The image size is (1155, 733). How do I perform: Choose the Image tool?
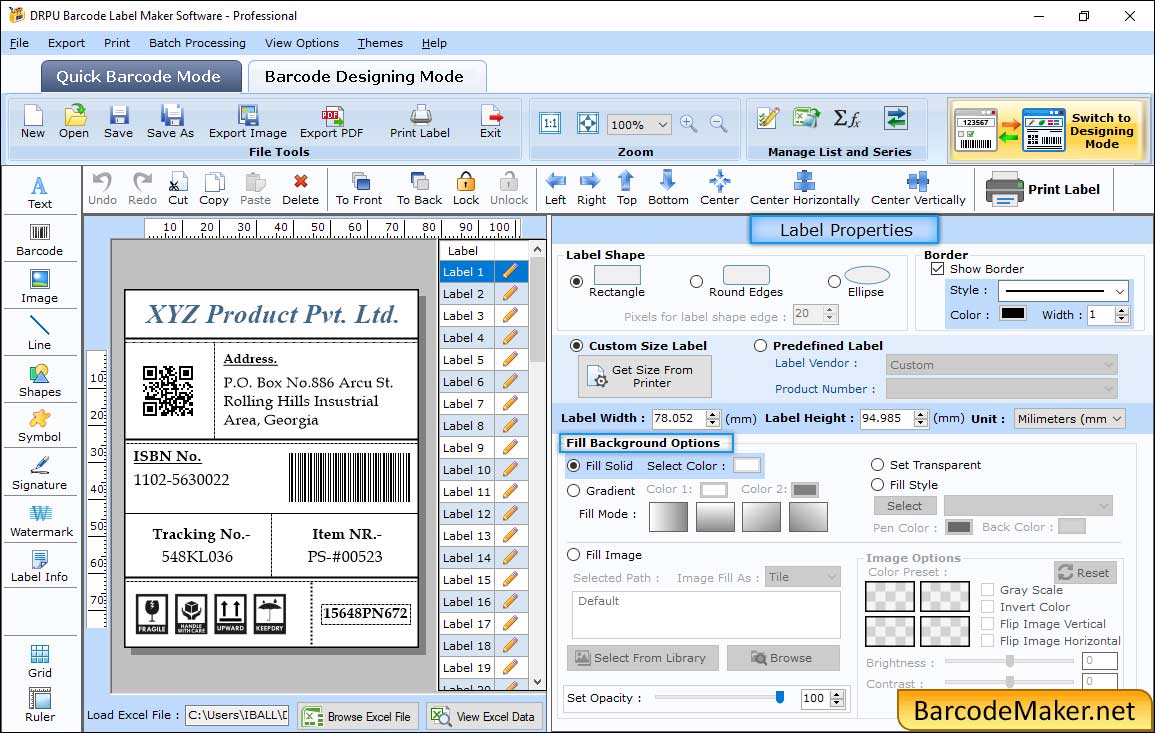click(x=40, y=287)
